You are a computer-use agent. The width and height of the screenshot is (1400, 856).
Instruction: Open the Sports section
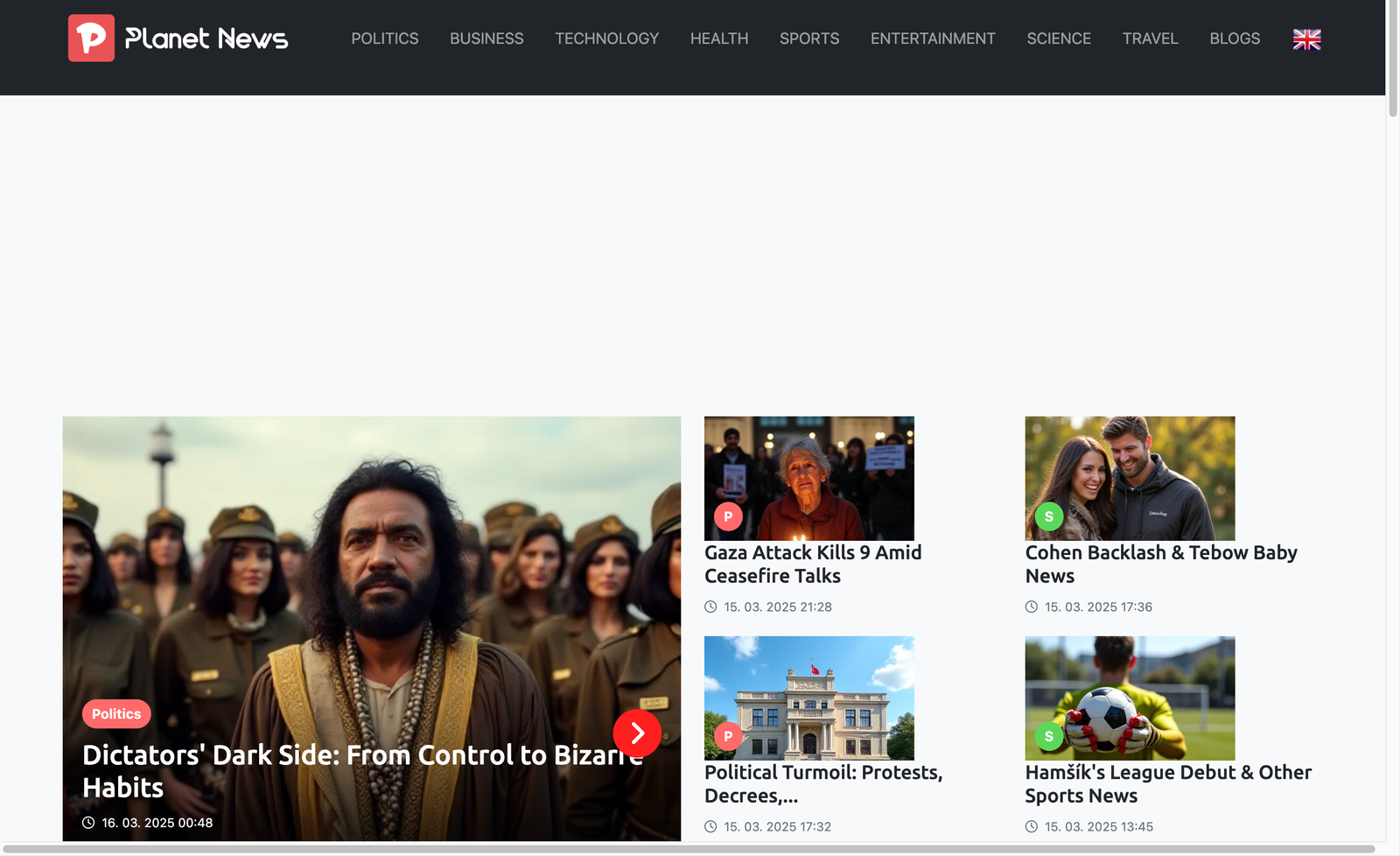tap(809, 39)
